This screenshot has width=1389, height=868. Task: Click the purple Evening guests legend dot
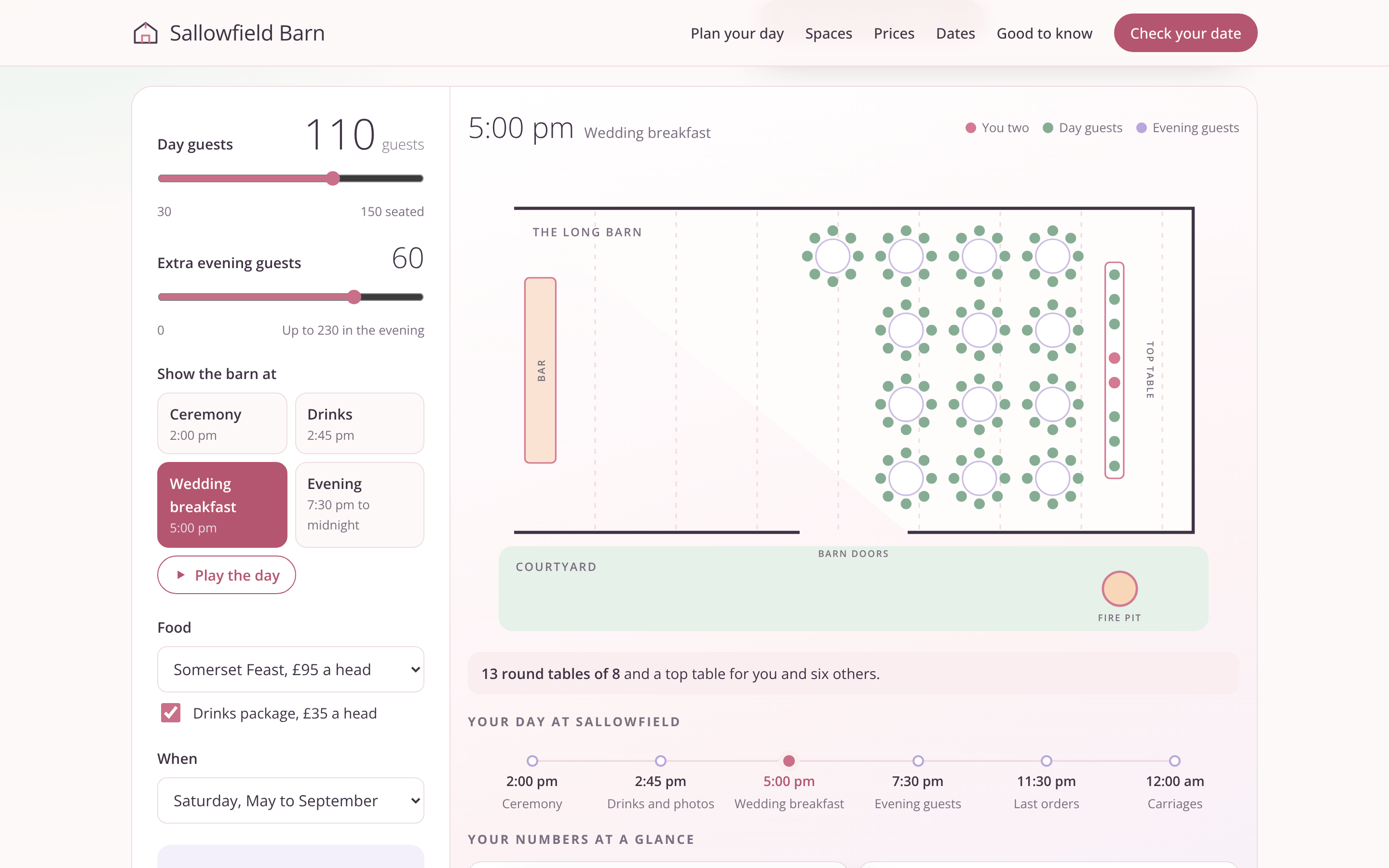pos(1142,127)
